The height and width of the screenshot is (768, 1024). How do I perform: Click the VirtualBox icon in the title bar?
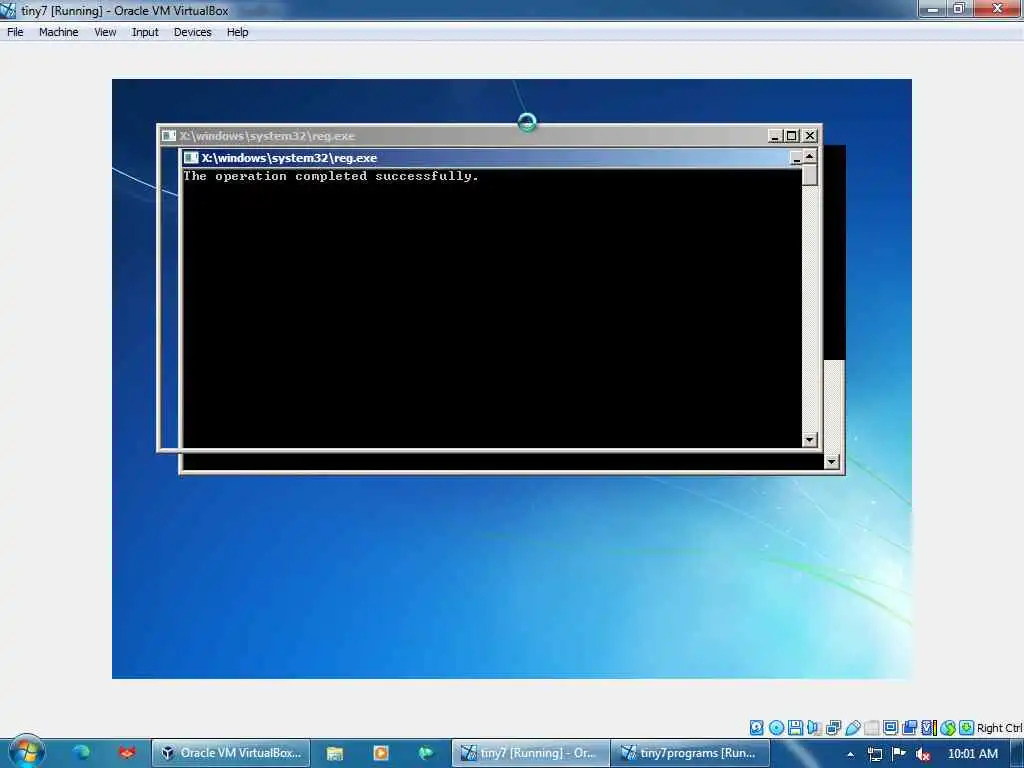tap(8, 10)
